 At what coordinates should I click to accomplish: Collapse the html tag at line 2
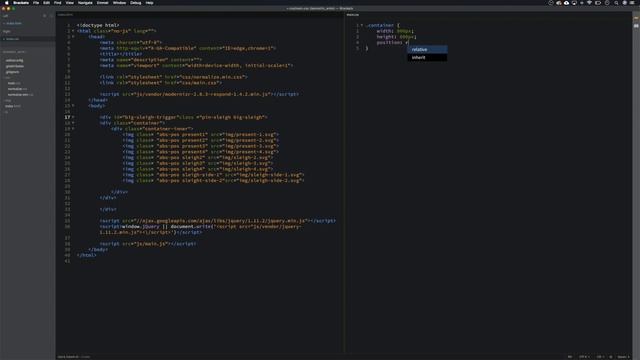[73, 31]
